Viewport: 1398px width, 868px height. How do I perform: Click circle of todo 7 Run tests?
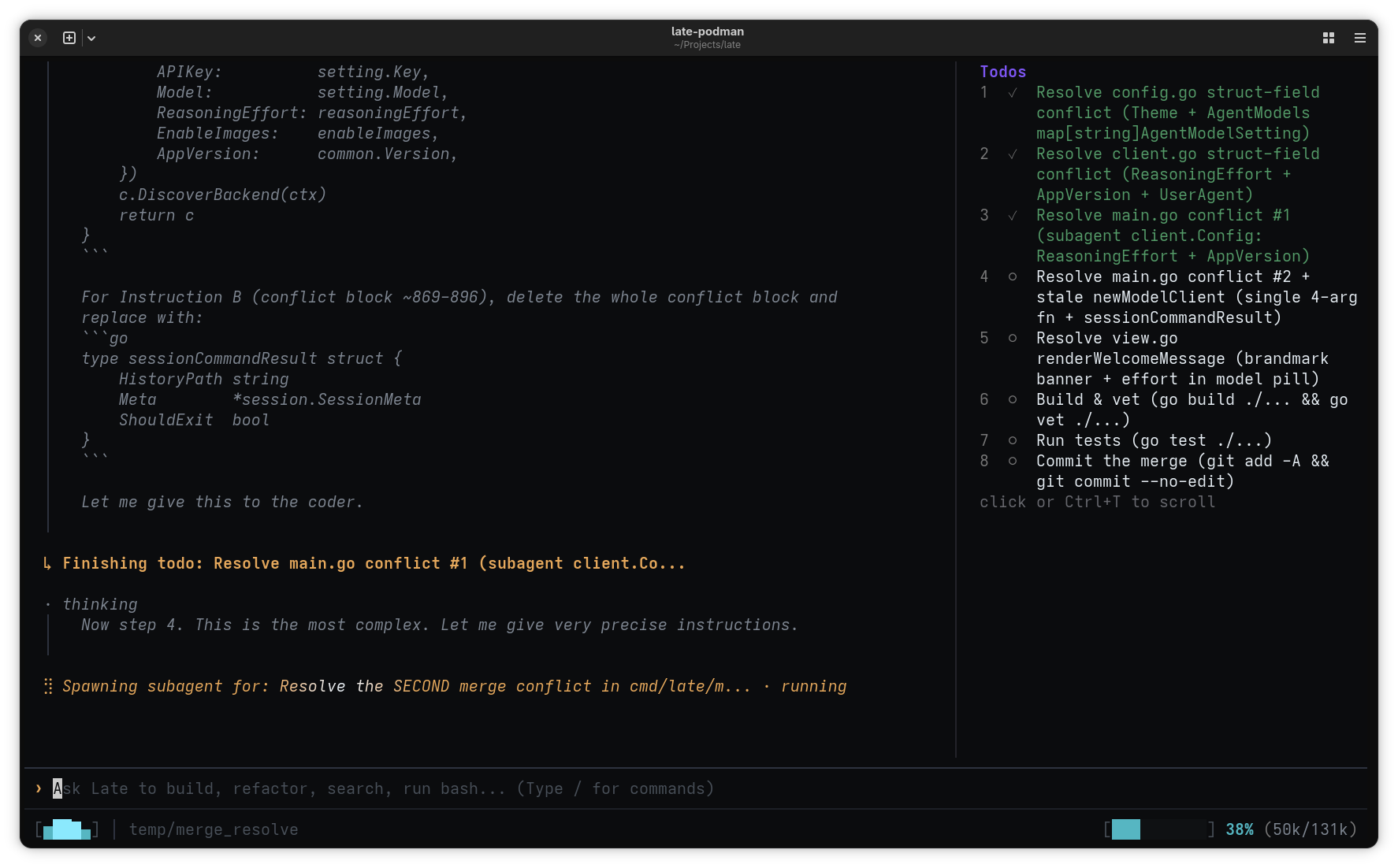click(1013, 440)
